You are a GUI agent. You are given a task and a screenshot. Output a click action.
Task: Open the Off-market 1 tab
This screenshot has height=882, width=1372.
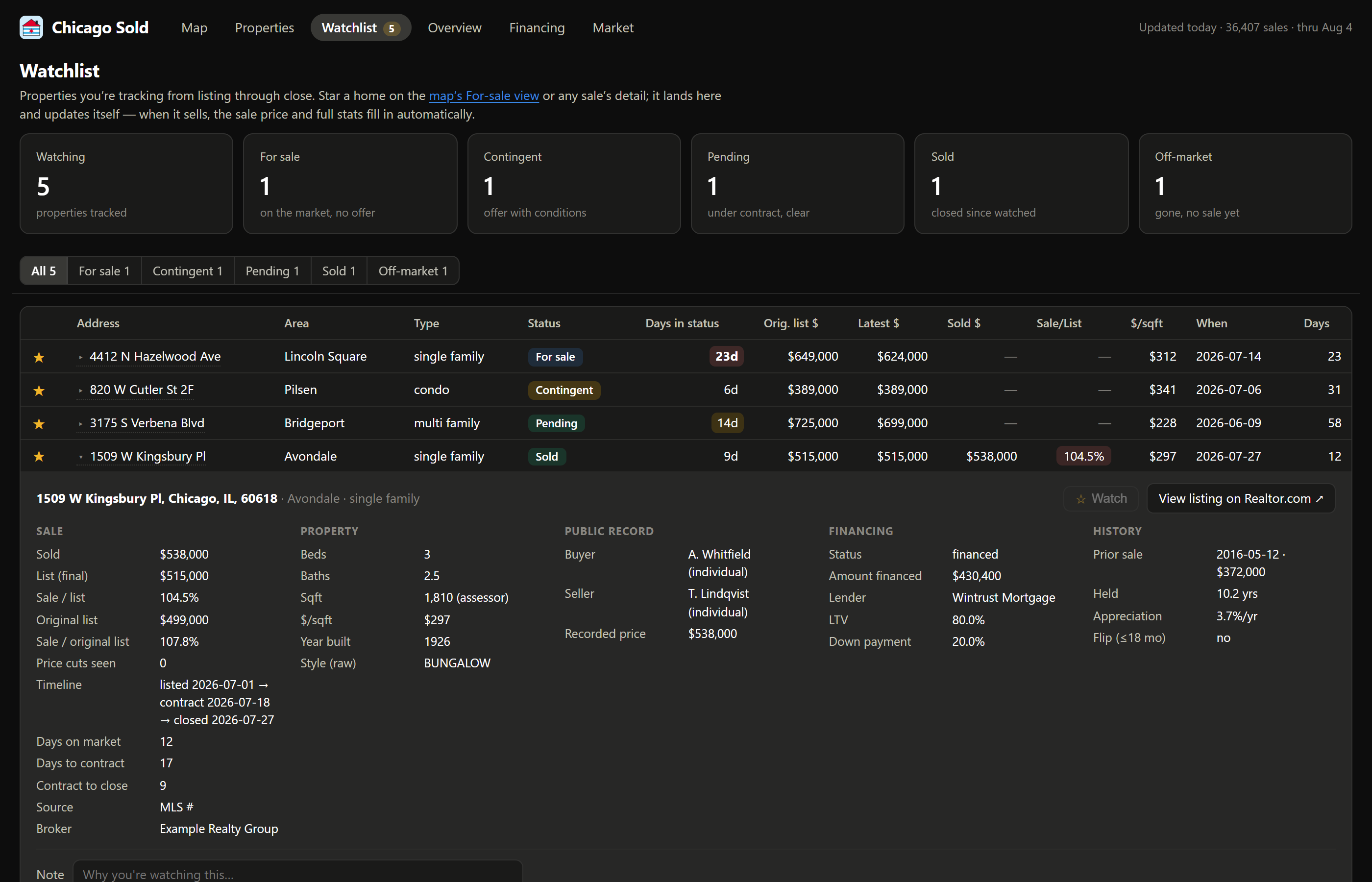coord(413,271)
